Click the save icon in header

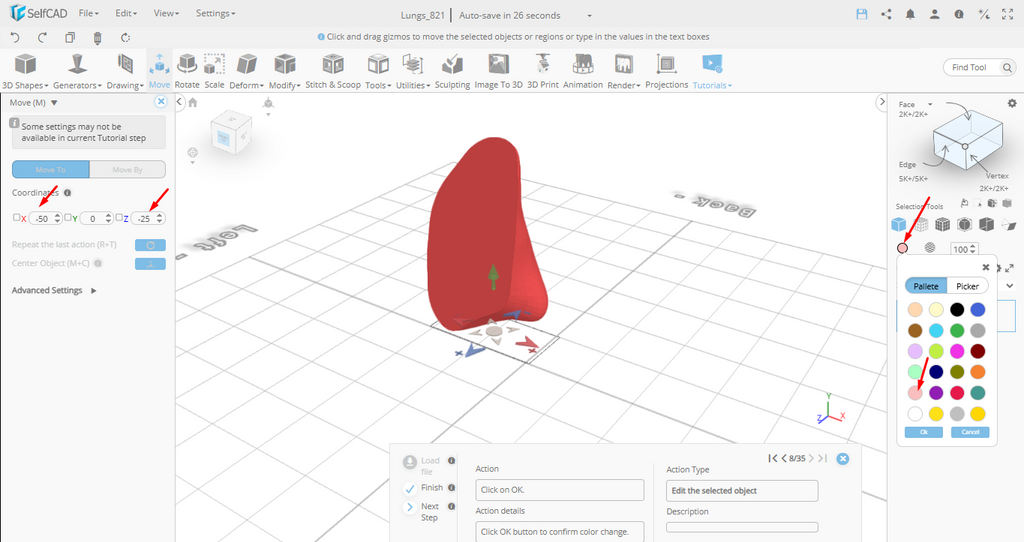click(x=862, y=15)
